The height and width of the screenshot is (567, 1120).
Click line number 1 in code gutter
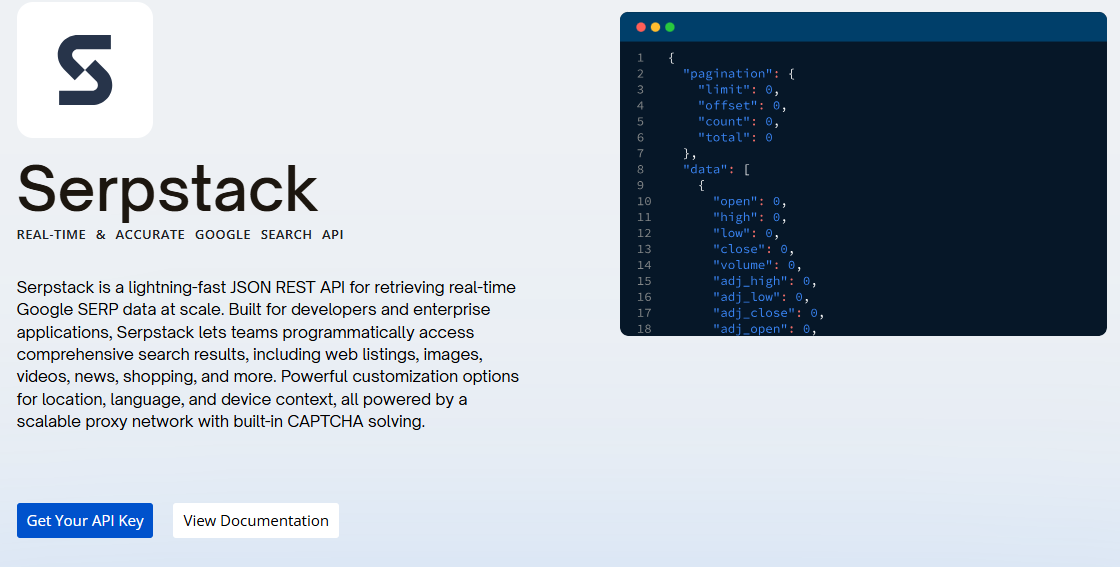[x=641, y=58]
